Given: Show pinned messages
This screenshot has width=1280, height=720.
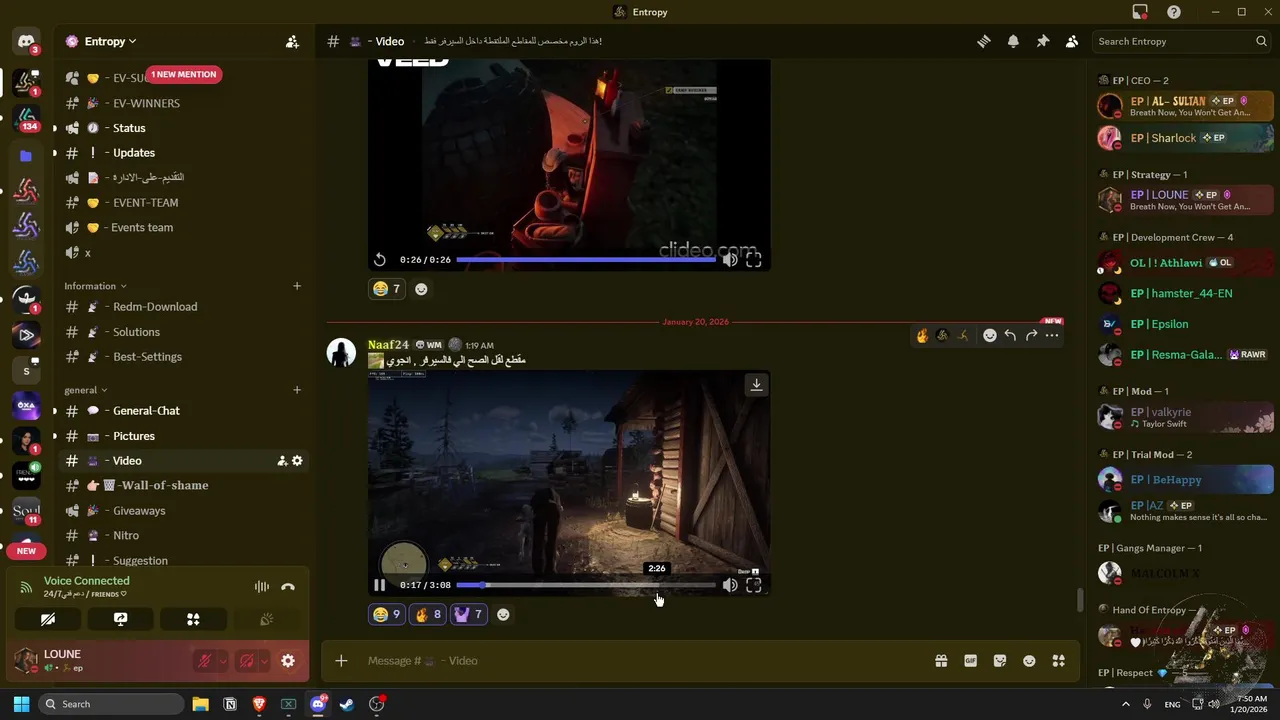Looking at the screenshot, I should point(1042,41).
